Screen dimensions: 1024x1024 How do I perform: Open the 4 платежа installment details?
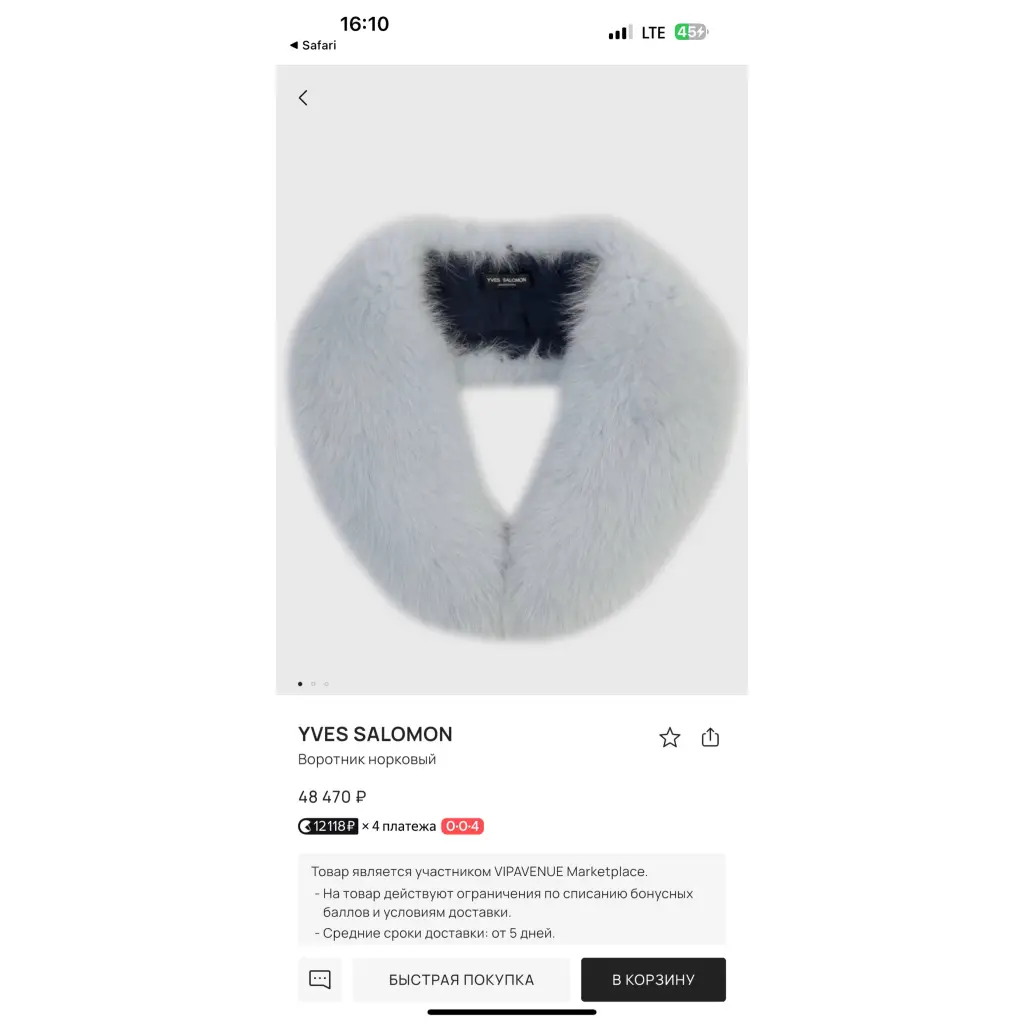398,826
